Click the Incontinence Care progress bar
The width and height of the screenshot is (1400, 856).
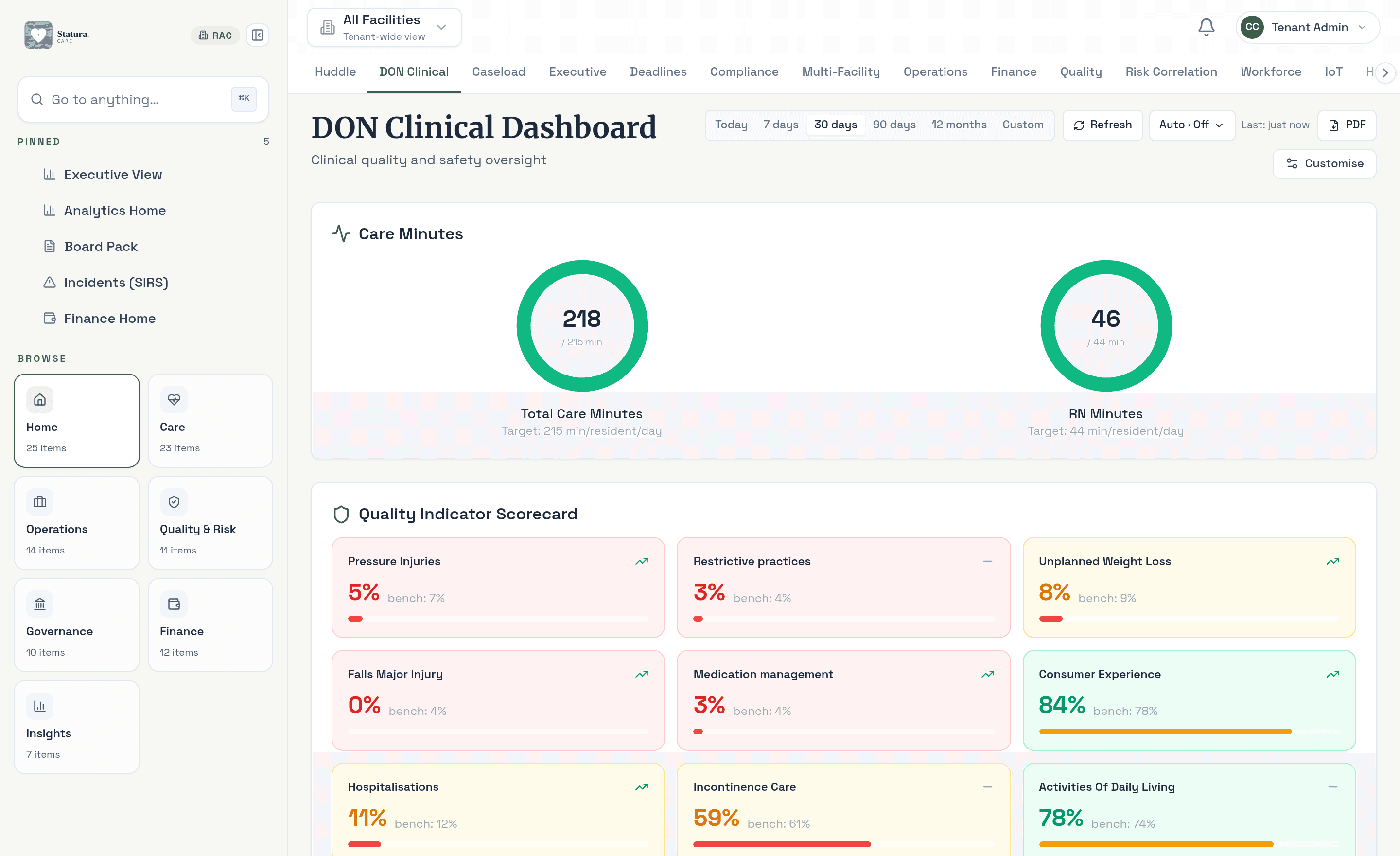pos(843,844)
